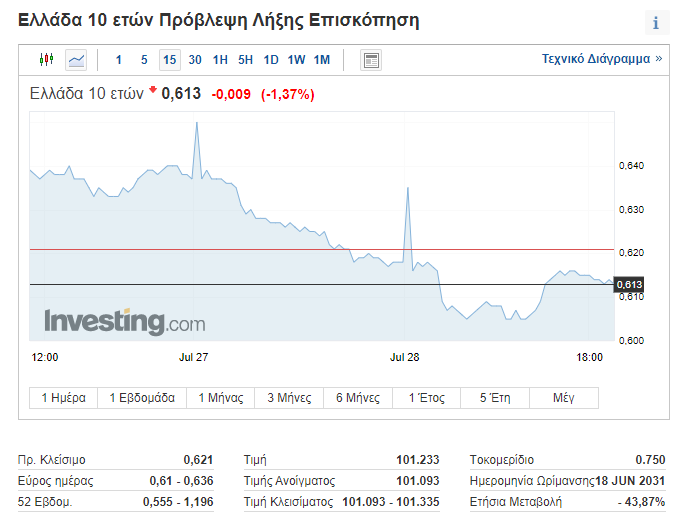Image resolution: width=683 pixels, height=526 pixels.
Task: Switch to the 1H interval
Action: pos(220,60)
